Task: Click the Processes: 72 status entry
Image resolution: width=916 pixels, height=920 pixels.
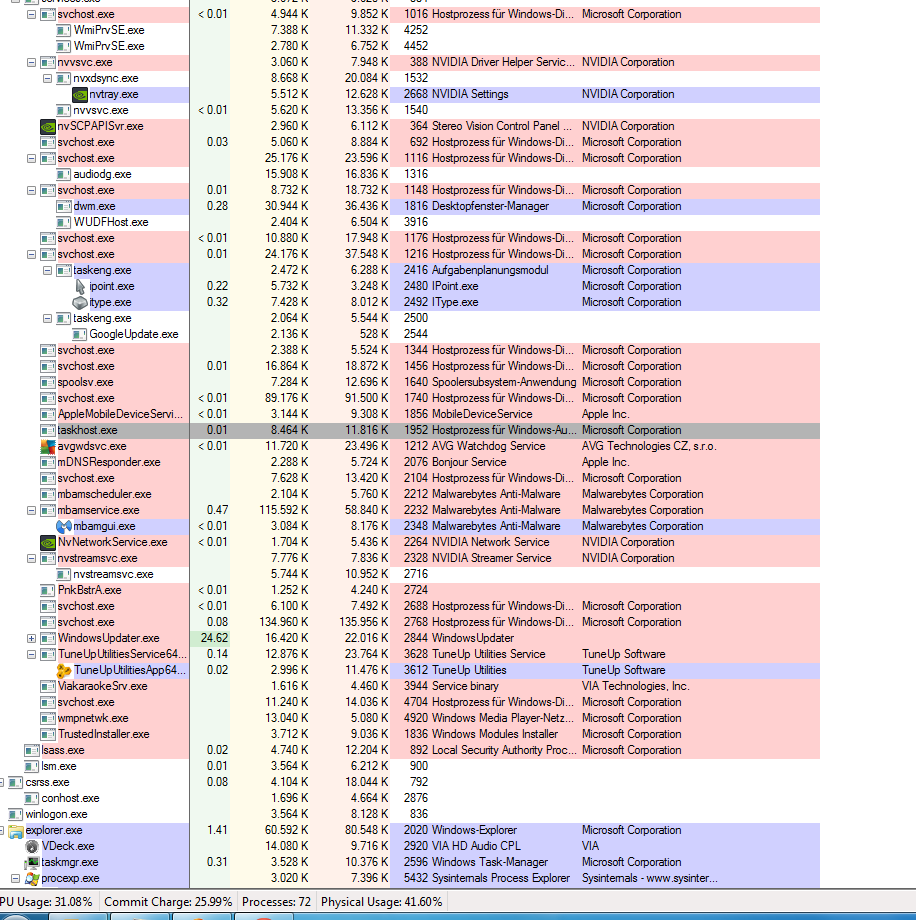Action: 276,902
